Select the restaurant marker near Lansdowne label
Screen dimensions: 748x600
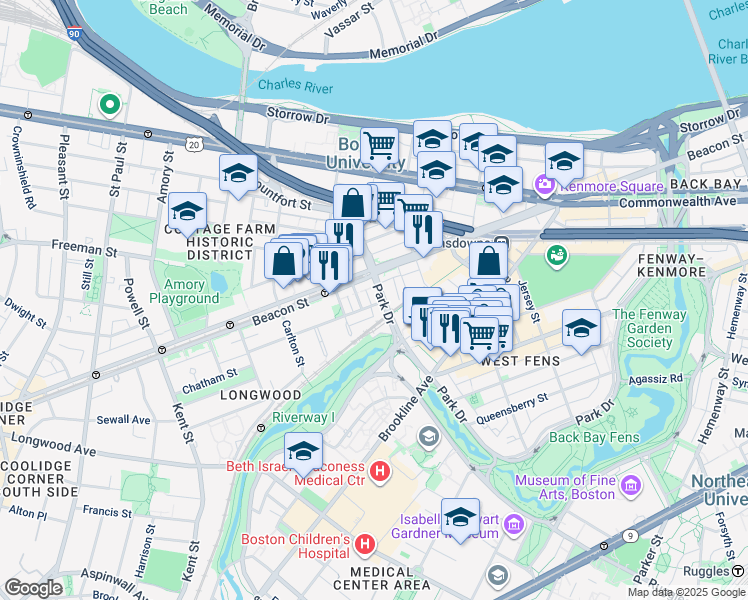[424, 232]
